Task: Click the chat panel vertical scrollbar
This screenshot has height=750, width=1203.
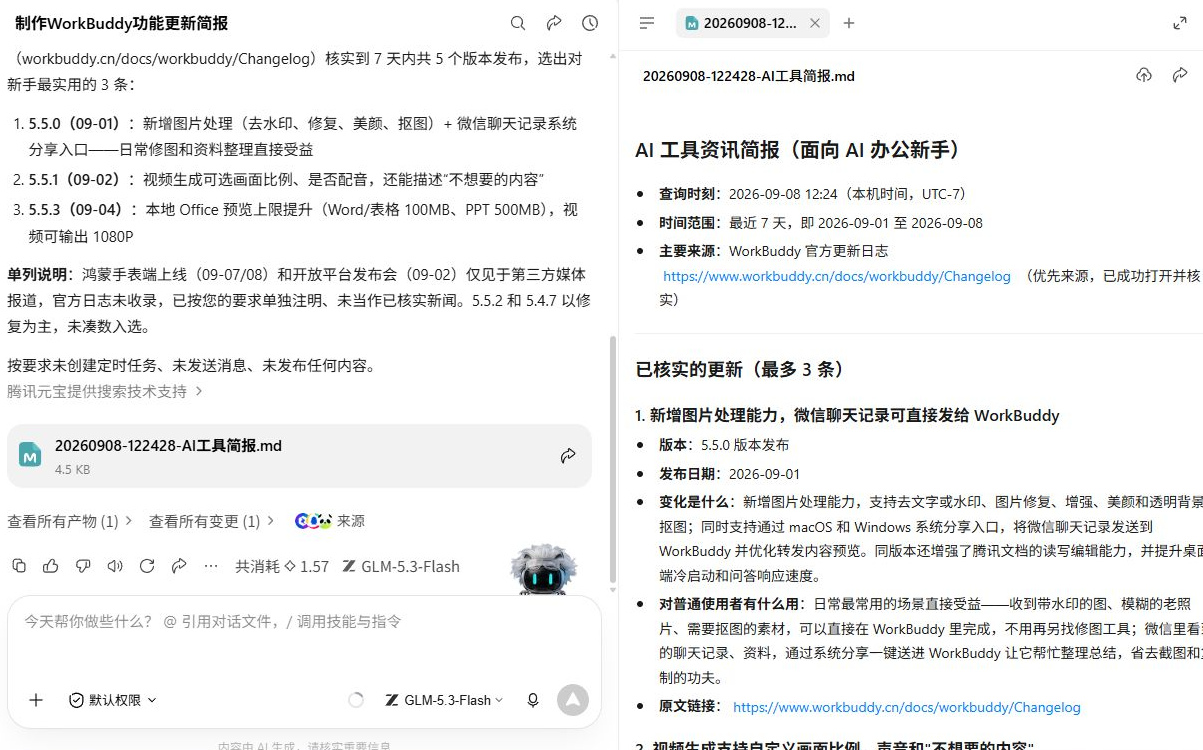Action: coord(613,459)
